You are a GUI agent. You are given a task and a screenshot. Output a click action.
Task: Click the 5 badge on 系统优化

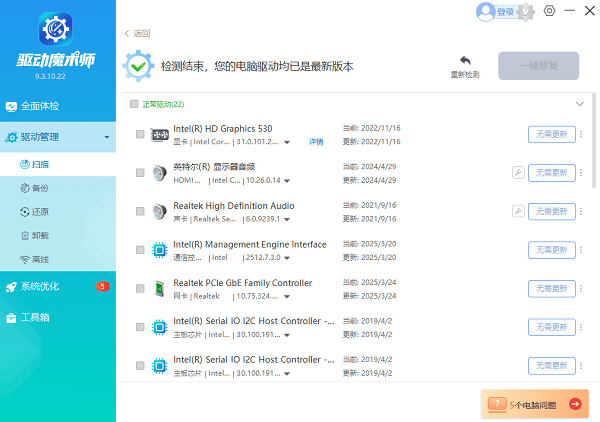pyautogui.click(x=102, y=286)
